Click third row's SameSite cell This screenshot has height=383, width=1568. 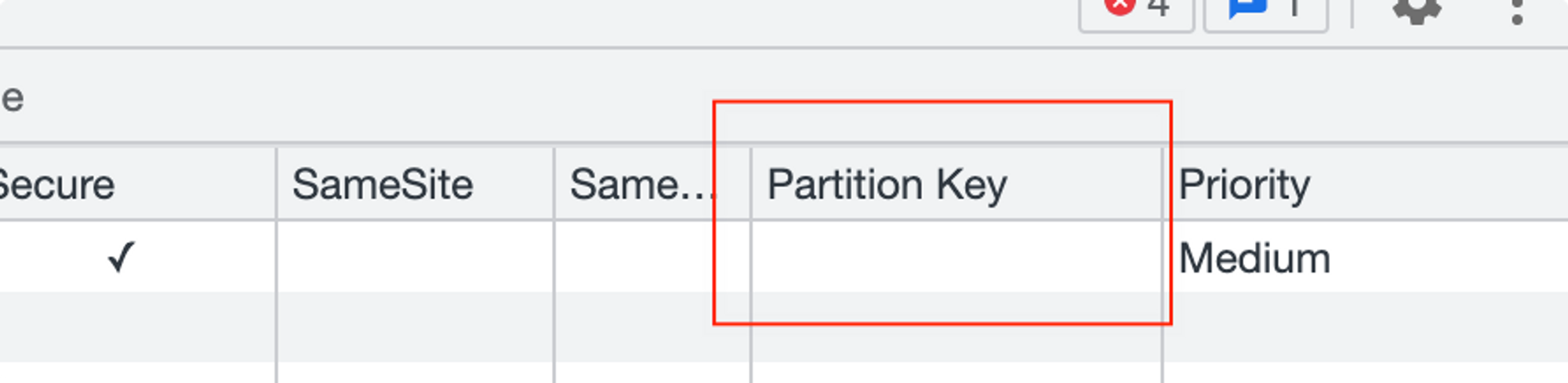(415, 373)
